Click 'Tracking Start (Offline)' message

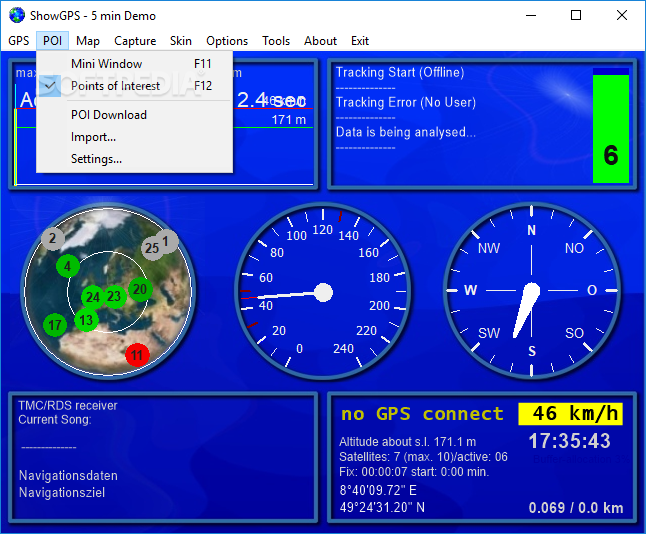400,73
